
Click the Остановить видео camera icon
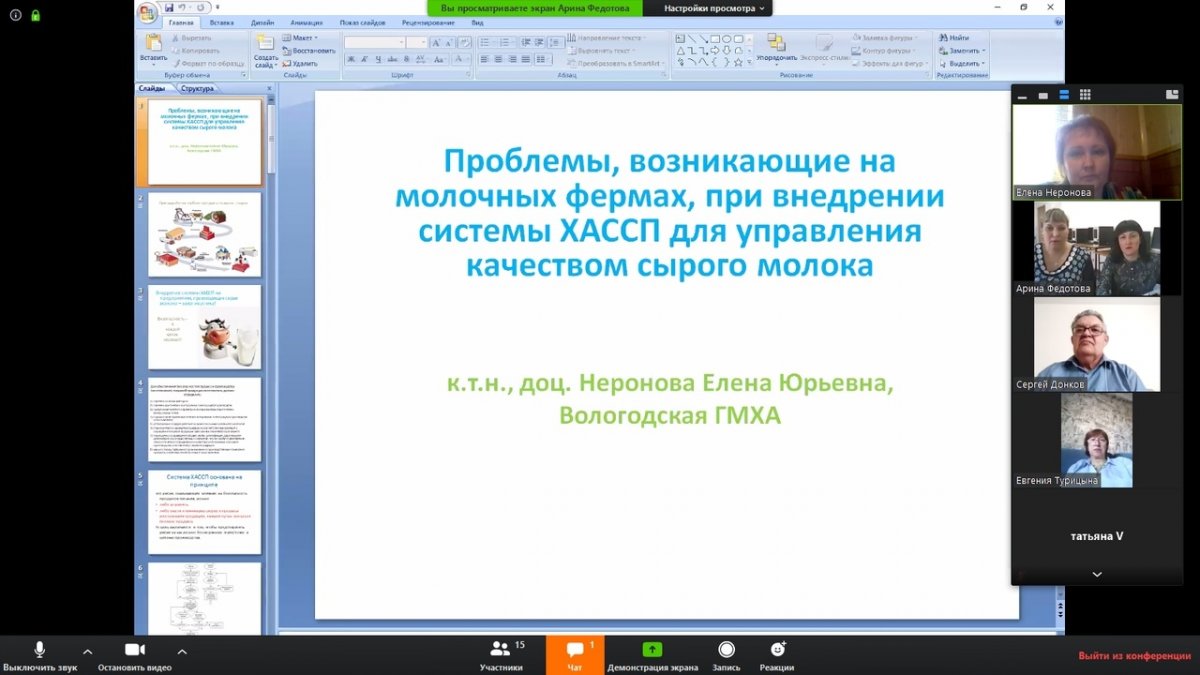134,650
